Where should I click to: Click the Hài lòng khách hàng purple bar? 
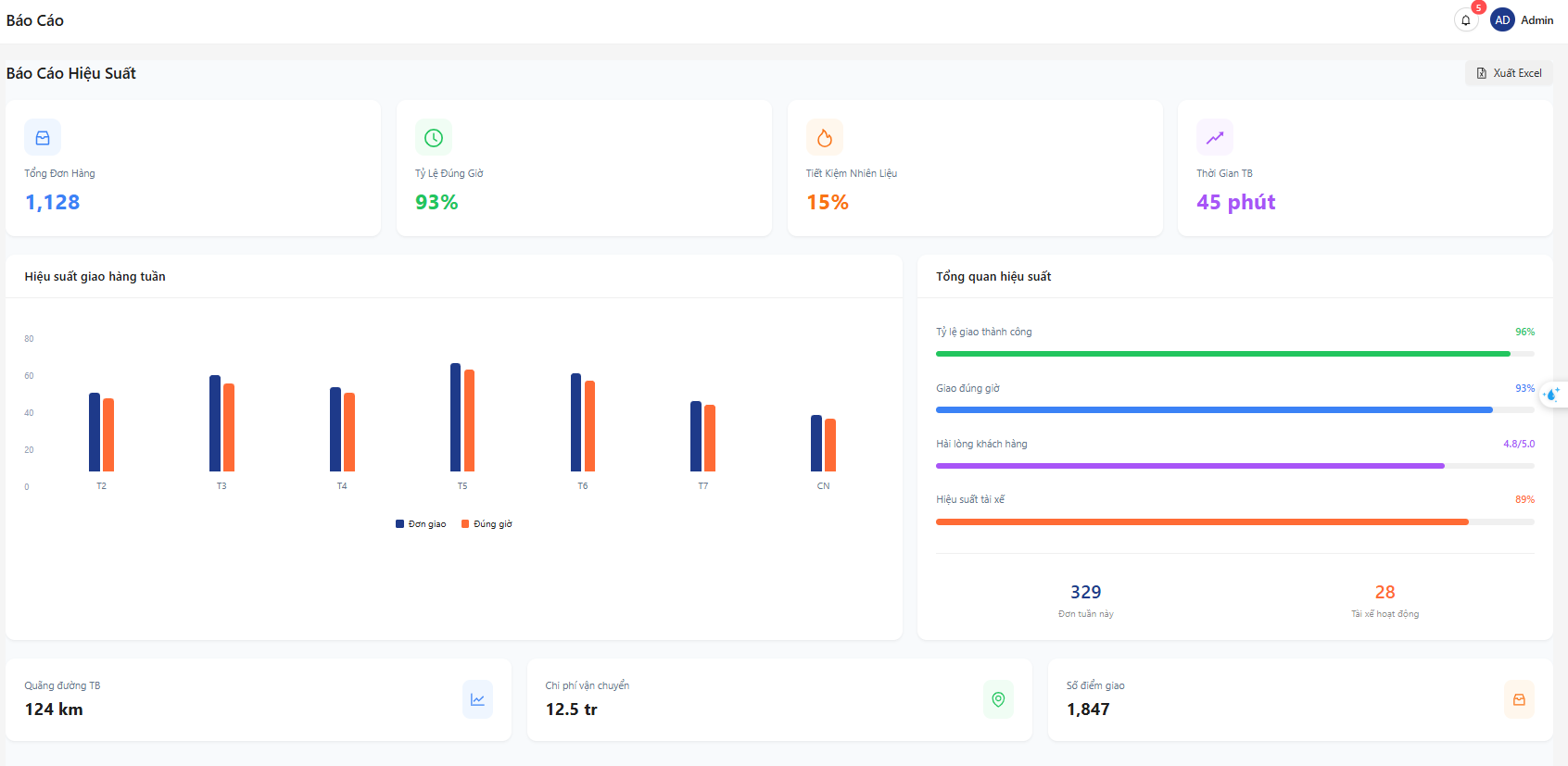1190,465
